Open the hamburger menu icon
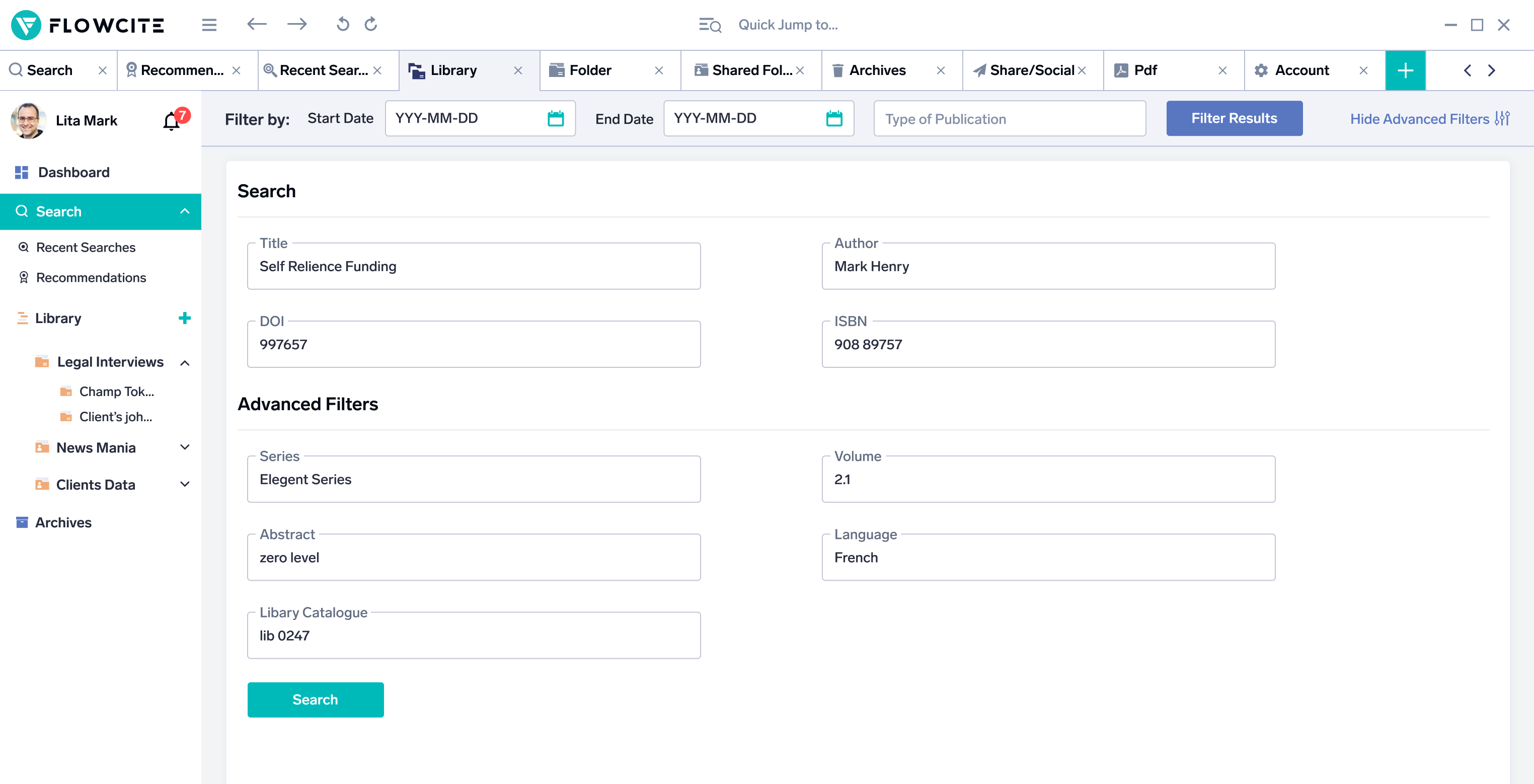The height and width of the screenshot is (784, 1534). point(209,25)
